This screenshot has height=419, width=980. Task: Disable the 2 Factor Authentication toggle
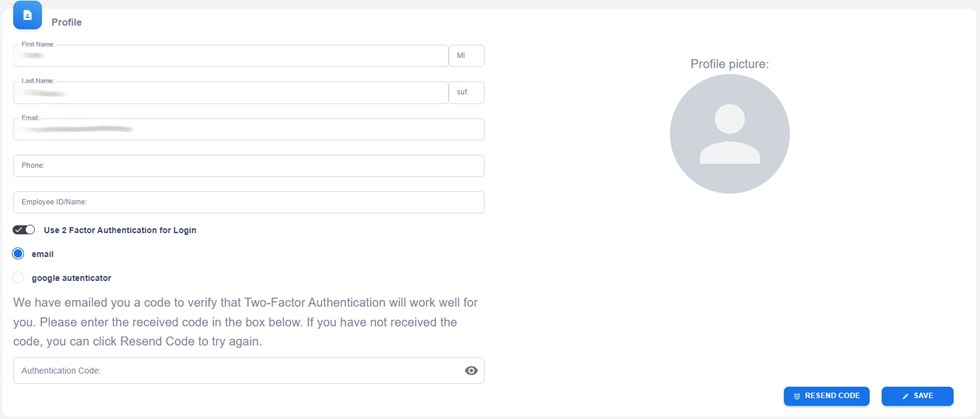(24, 230)
